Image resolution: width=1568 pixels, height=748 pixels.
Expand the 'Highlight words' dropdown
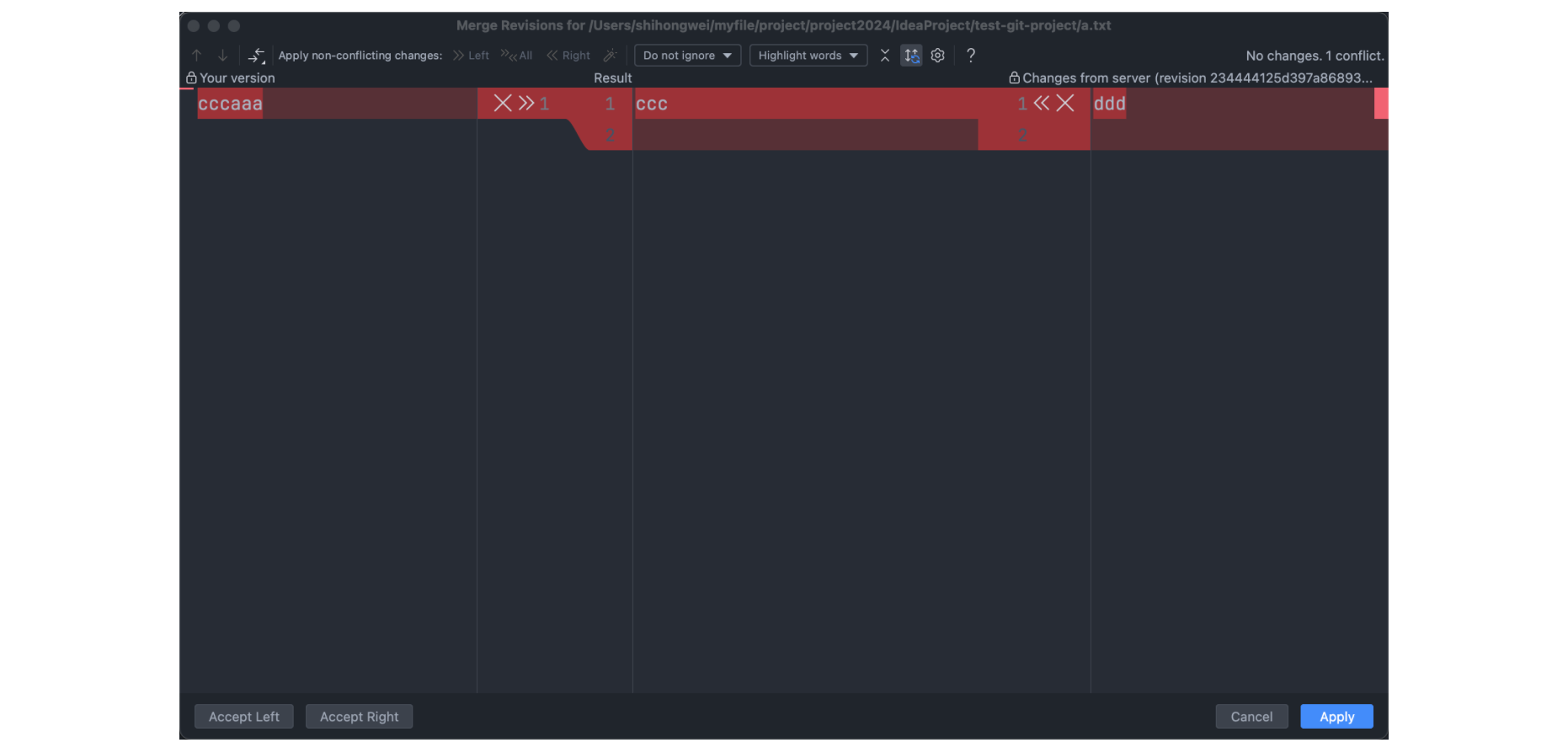[x=808, y=56]
